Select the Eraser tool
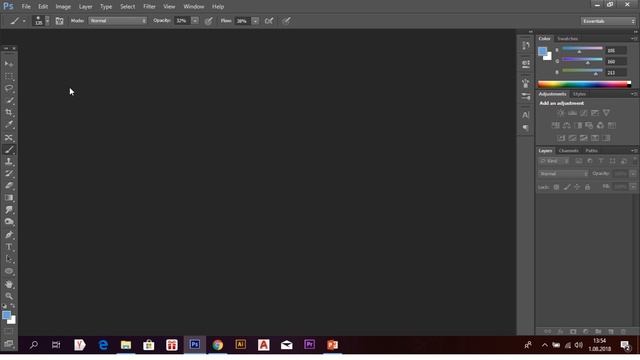Image resolution: width=640 pixels, height=360 pixels. 9,185
